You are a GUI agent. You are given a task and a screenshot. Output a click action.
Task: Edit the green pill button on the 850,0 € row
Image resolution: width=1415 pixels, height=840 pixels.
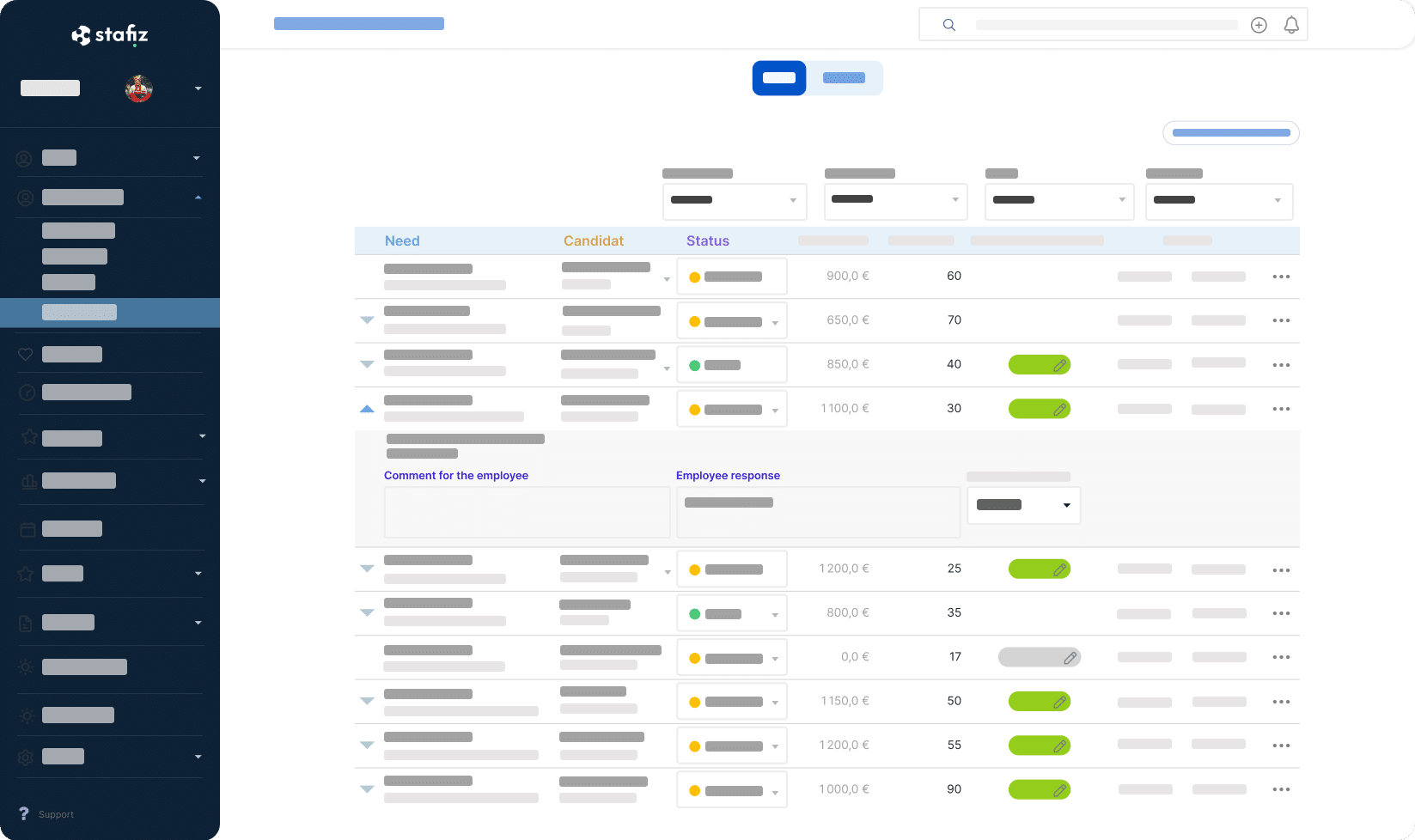pos(1040,364)
